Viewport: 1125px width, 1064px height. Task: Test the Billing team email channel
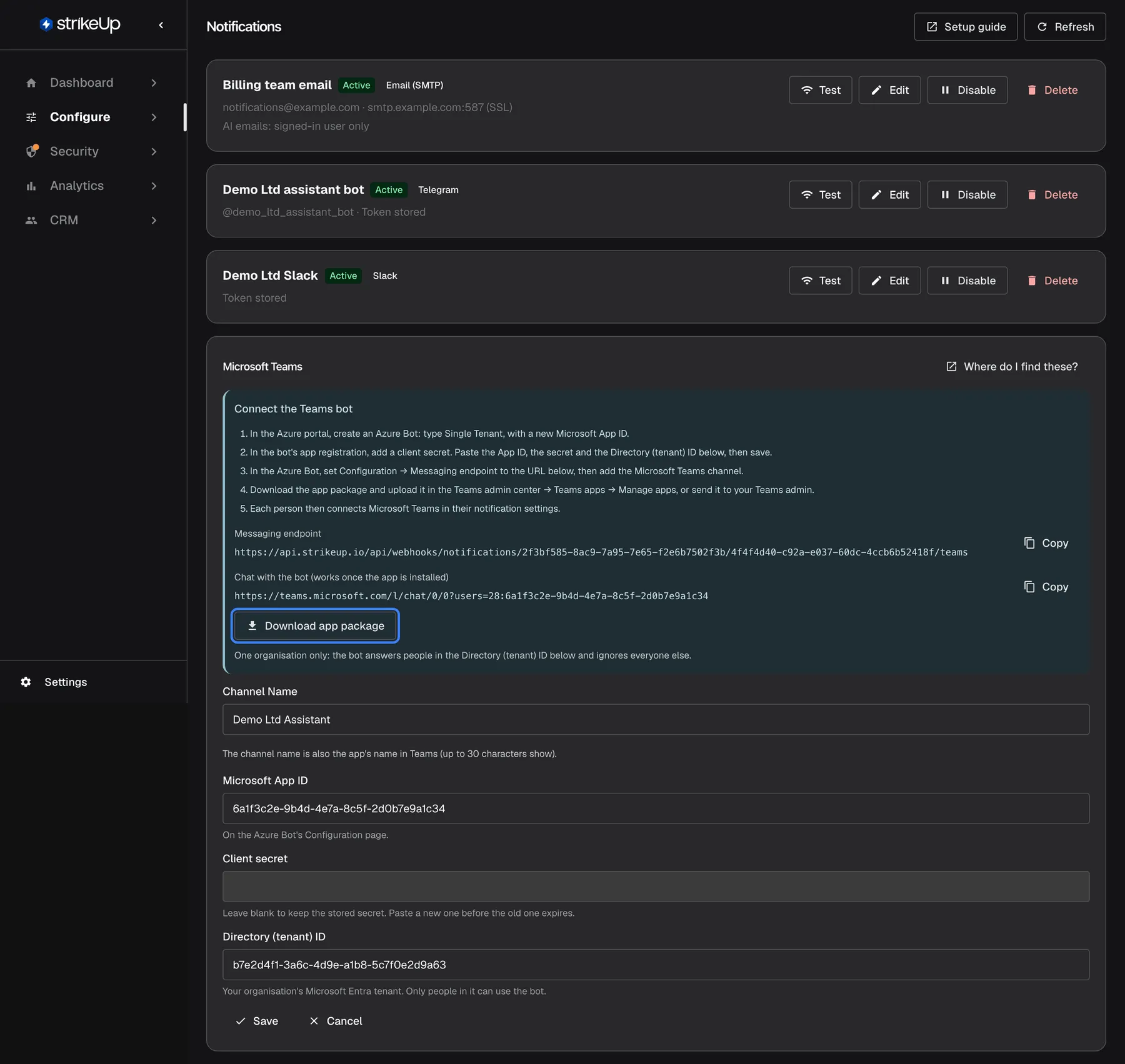pos(821,90)
